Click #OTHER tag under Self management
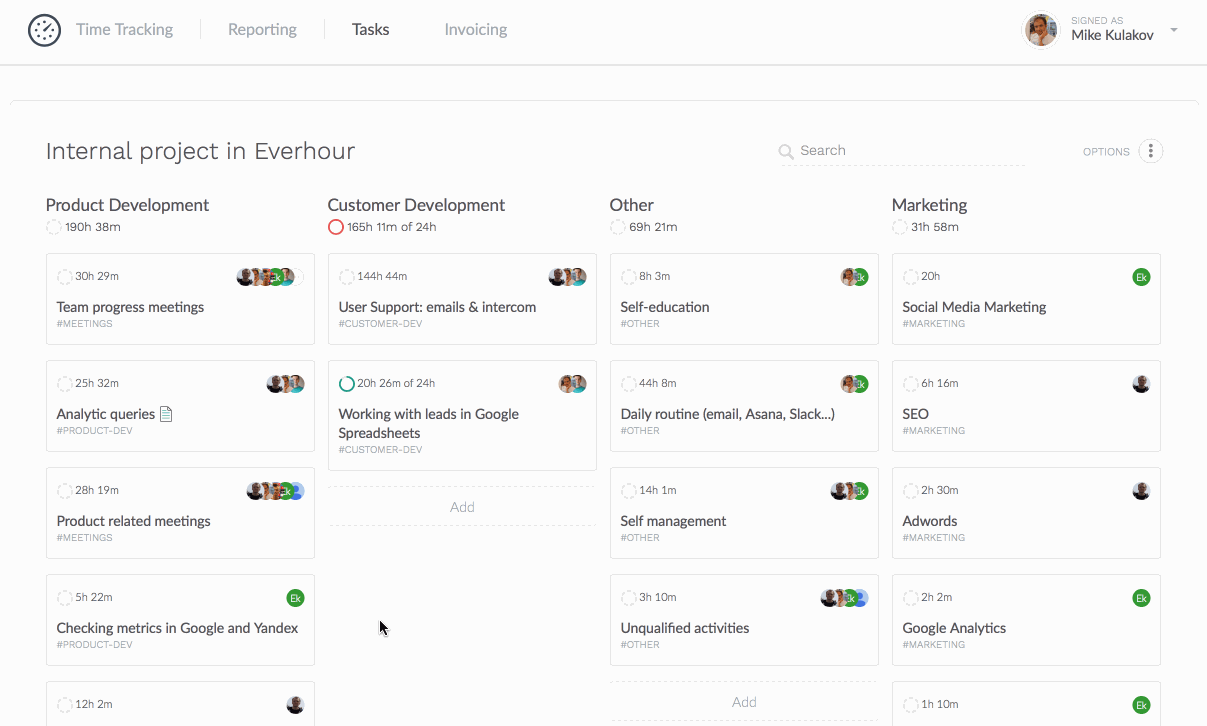1207x726 pixels. tap(640, 538)
